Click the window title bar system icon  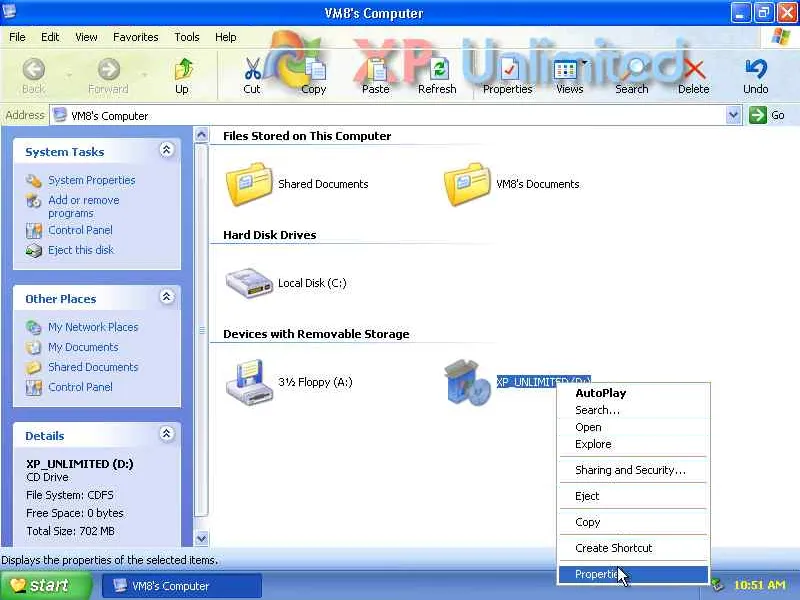(x=9, y=11)
